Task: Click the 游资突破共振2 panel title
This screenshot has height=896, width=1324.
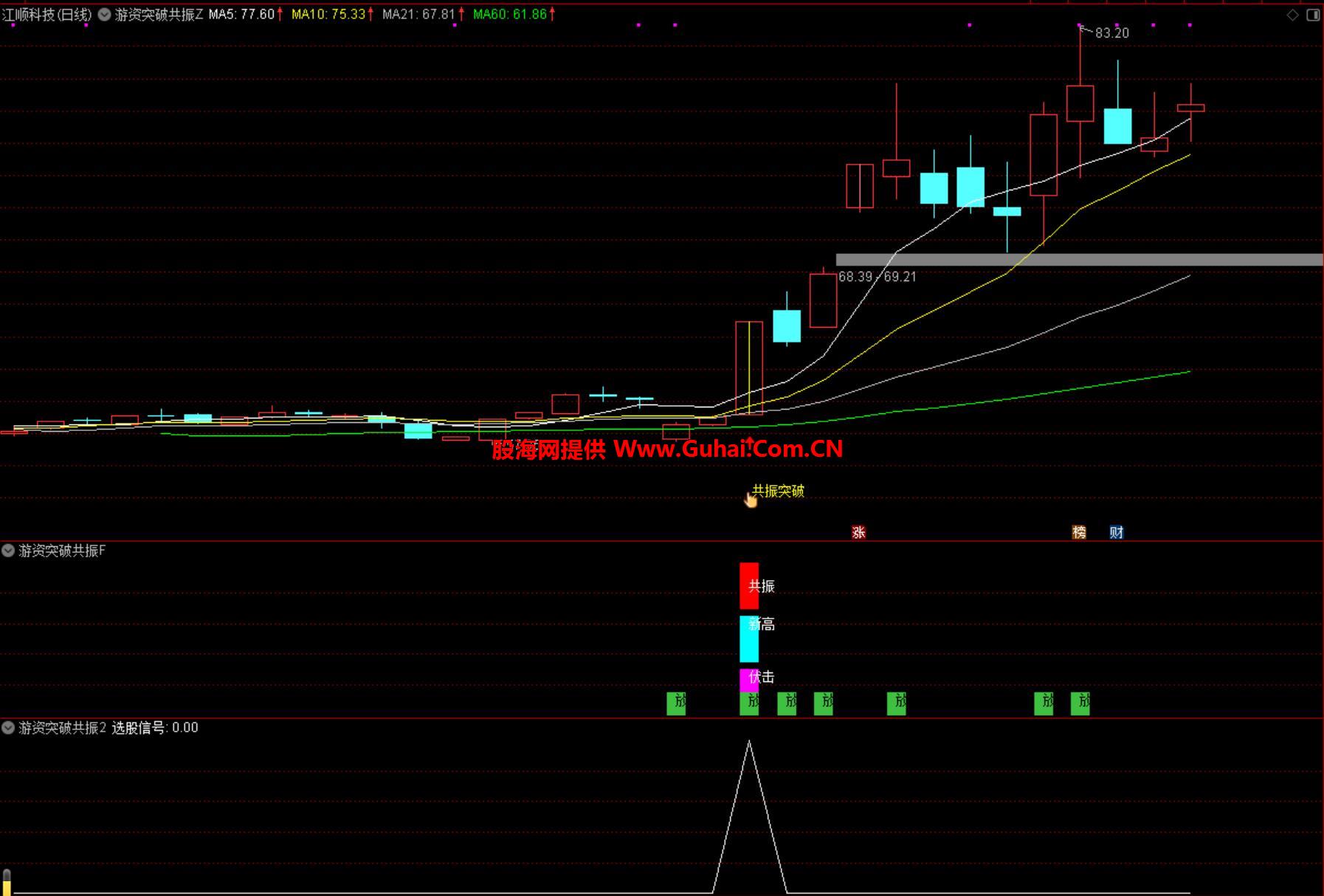Action: coord(63,728)
